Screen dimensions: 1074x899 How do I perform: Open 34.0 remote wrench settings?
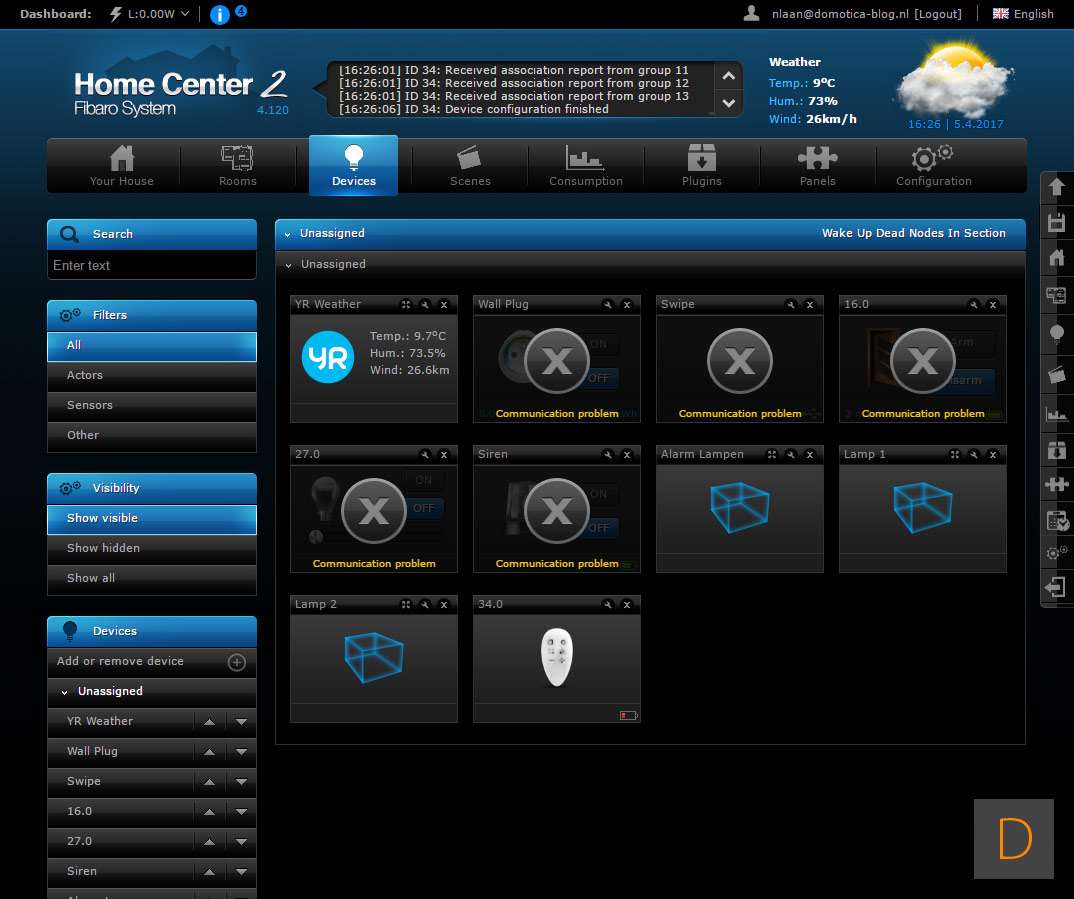(x=608, y=605)
